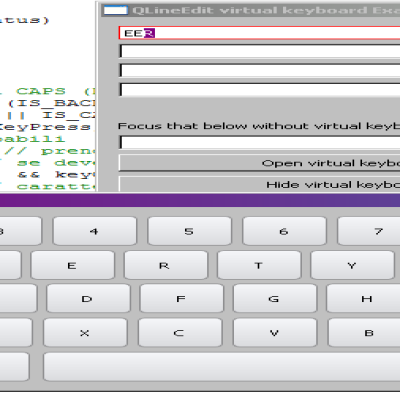400x400 pixels.
Task: Click the Open virtual keyboard button
Action: (259, 163)
